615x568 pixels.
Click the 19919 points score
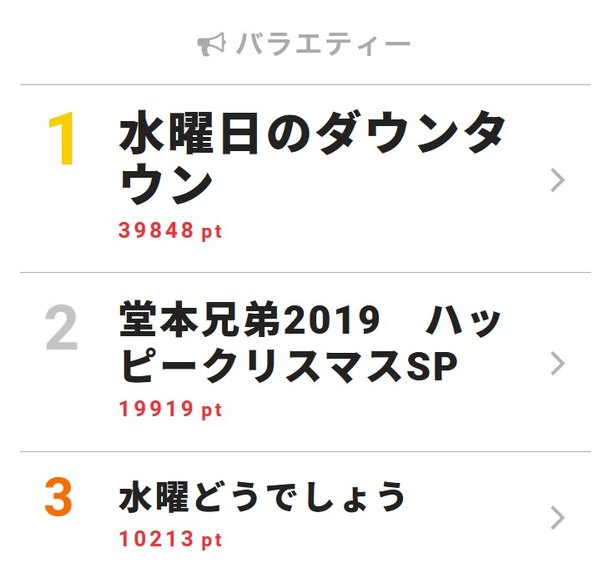coord(156,410)
